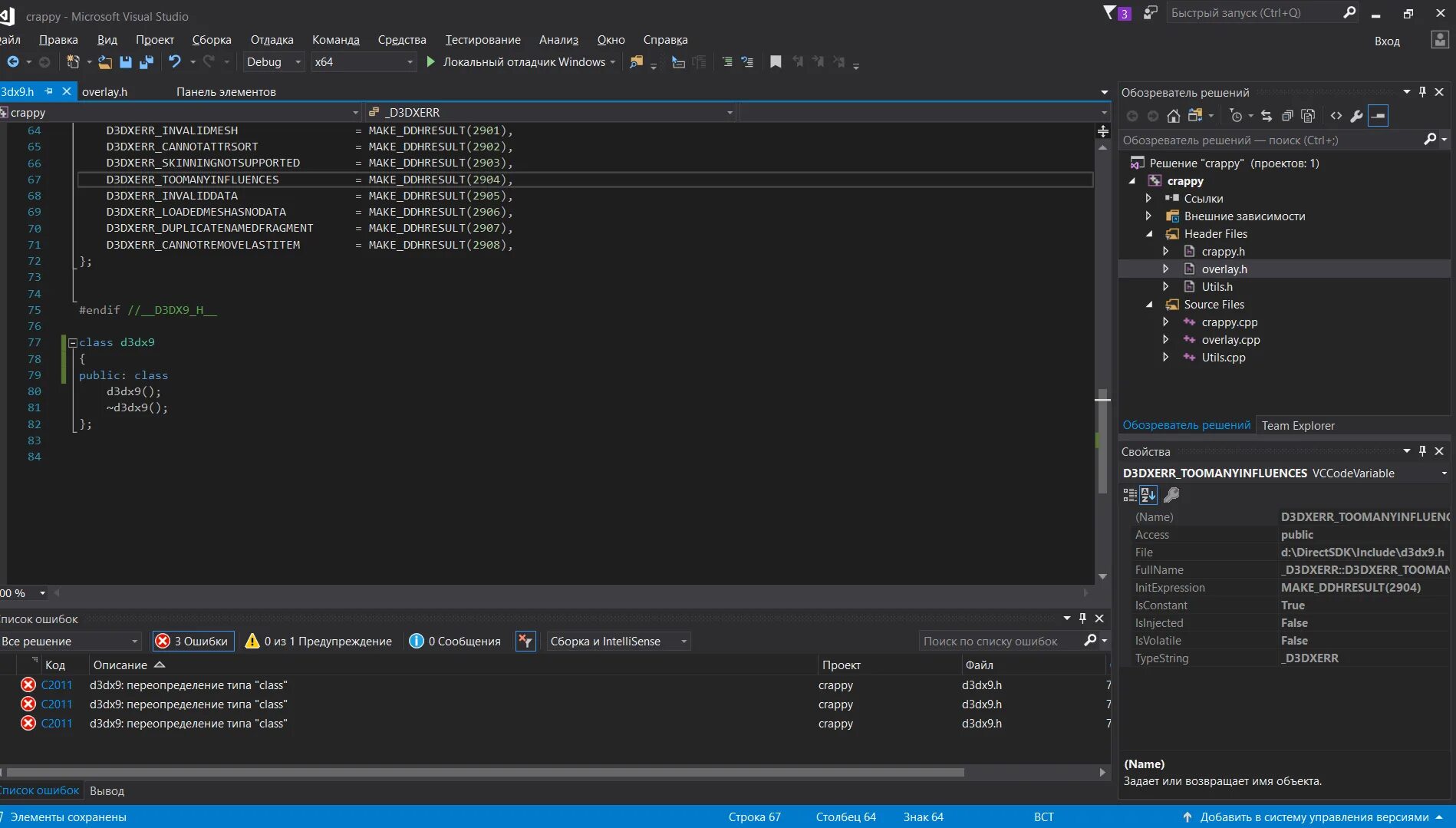Click the navigate backward toolbar arrow

point(13,61)
